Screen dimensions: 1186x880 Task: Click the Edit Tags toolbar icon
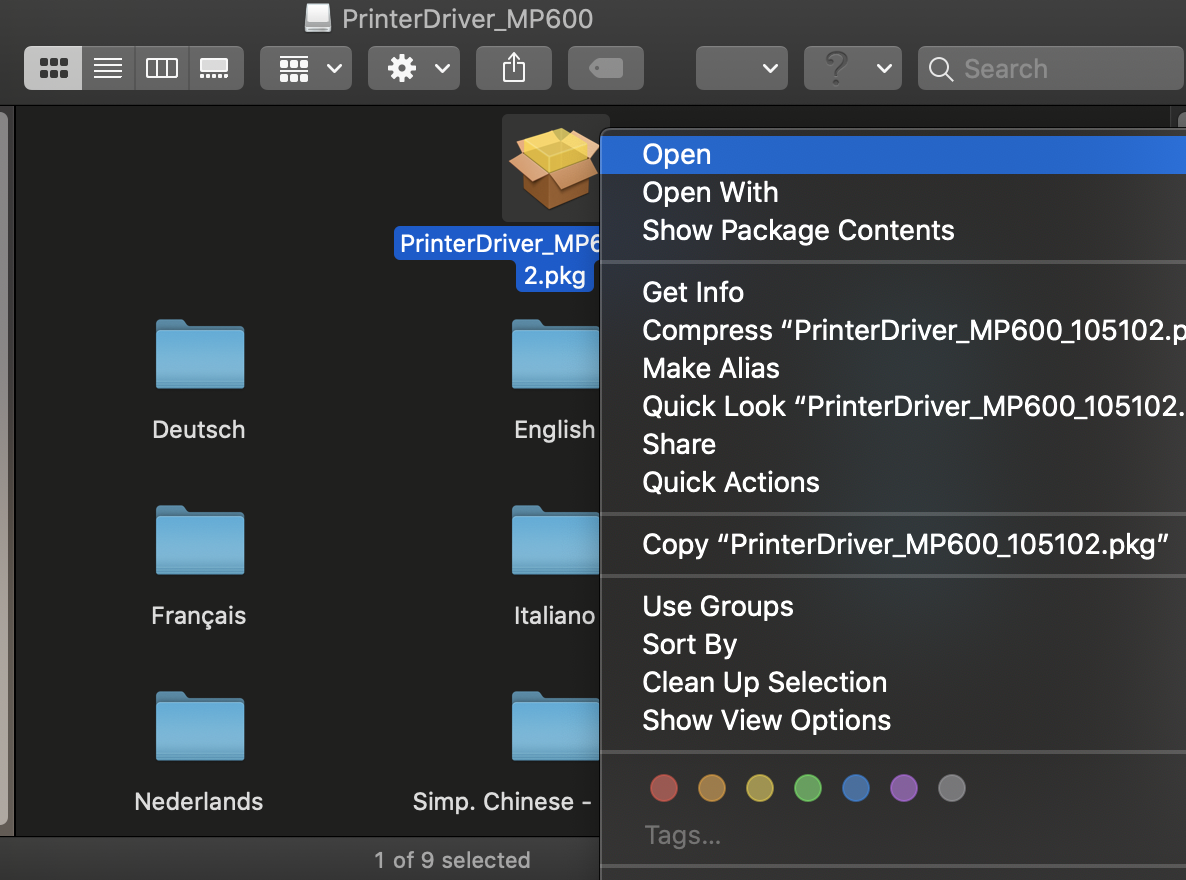[605, 68]
